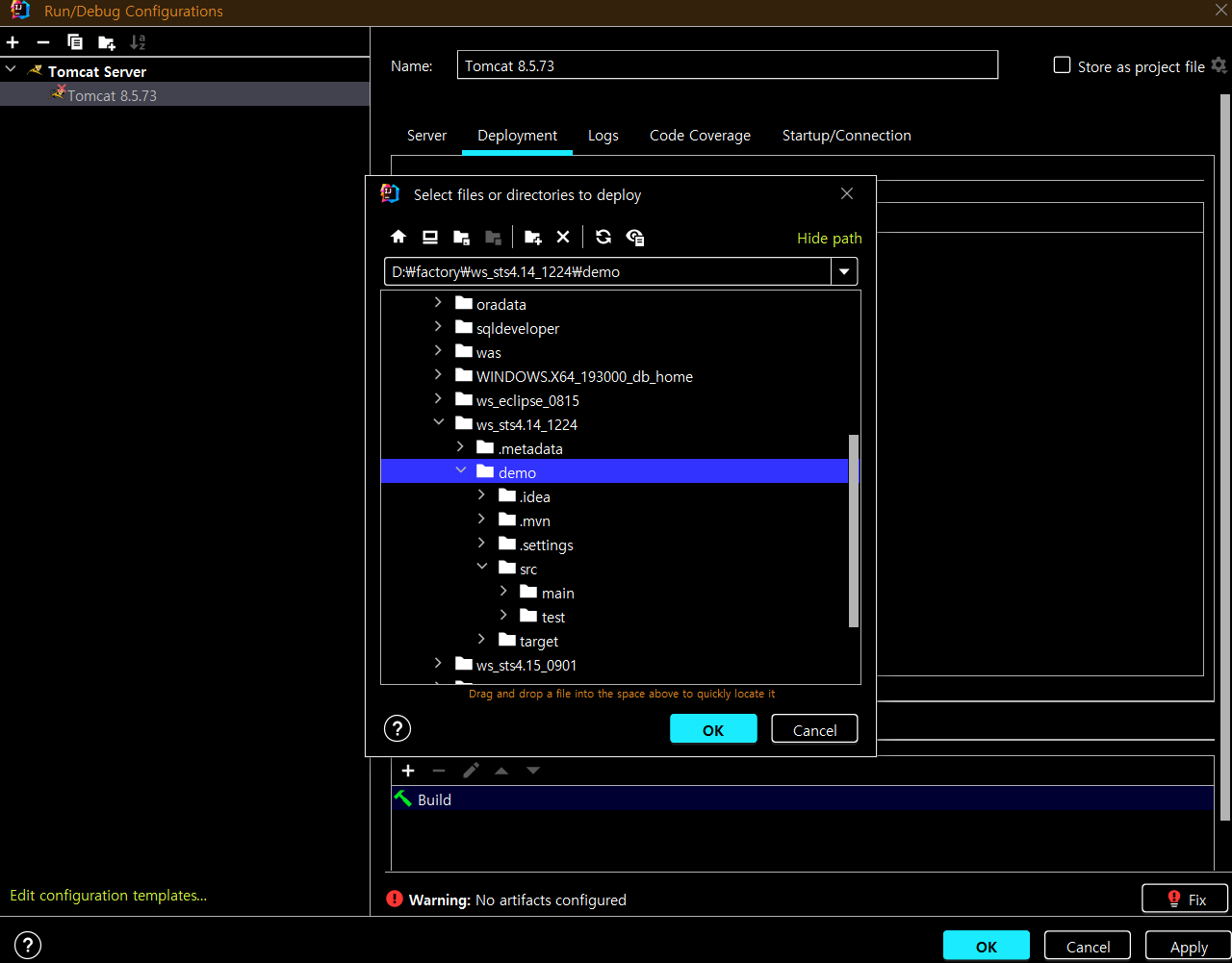Click the Fix button

point(1185,900)
